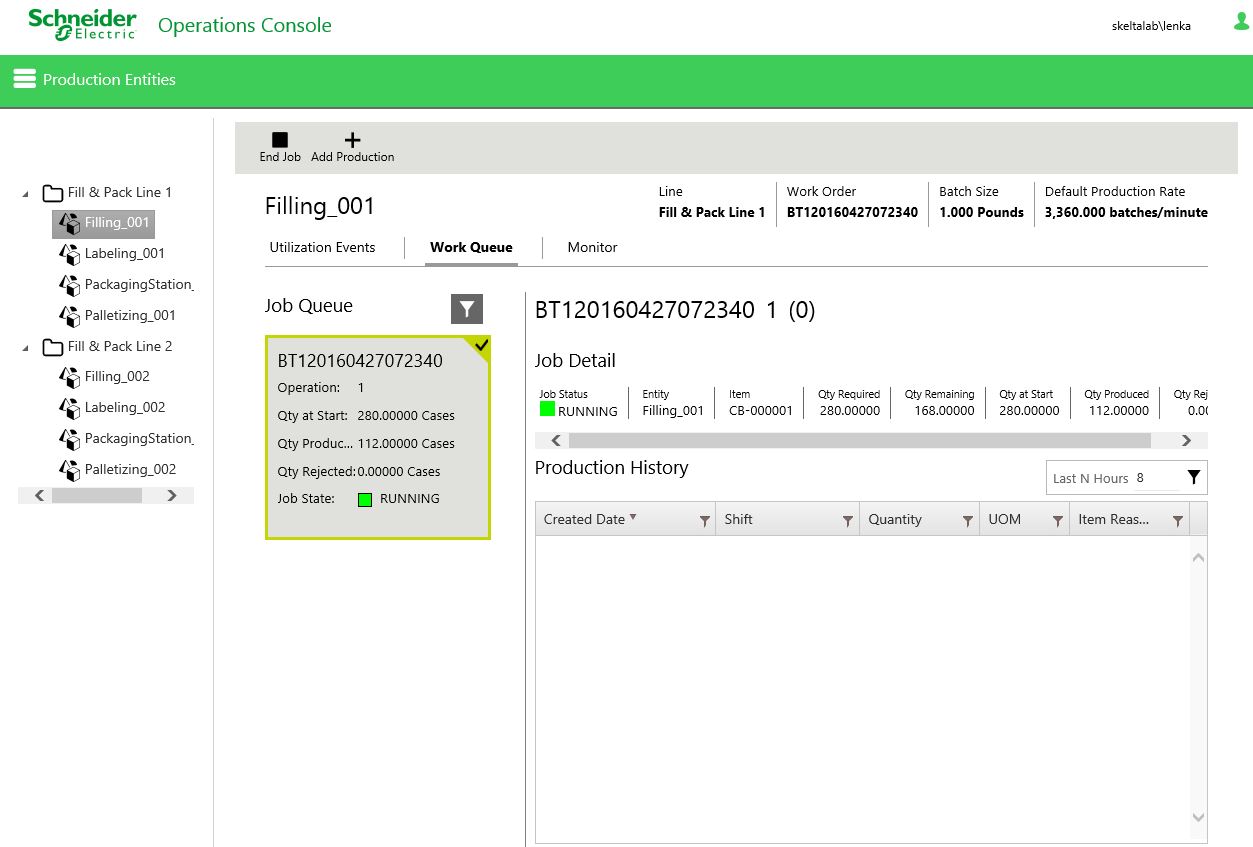Click the Add Production plus icon

tap(352, 140)
